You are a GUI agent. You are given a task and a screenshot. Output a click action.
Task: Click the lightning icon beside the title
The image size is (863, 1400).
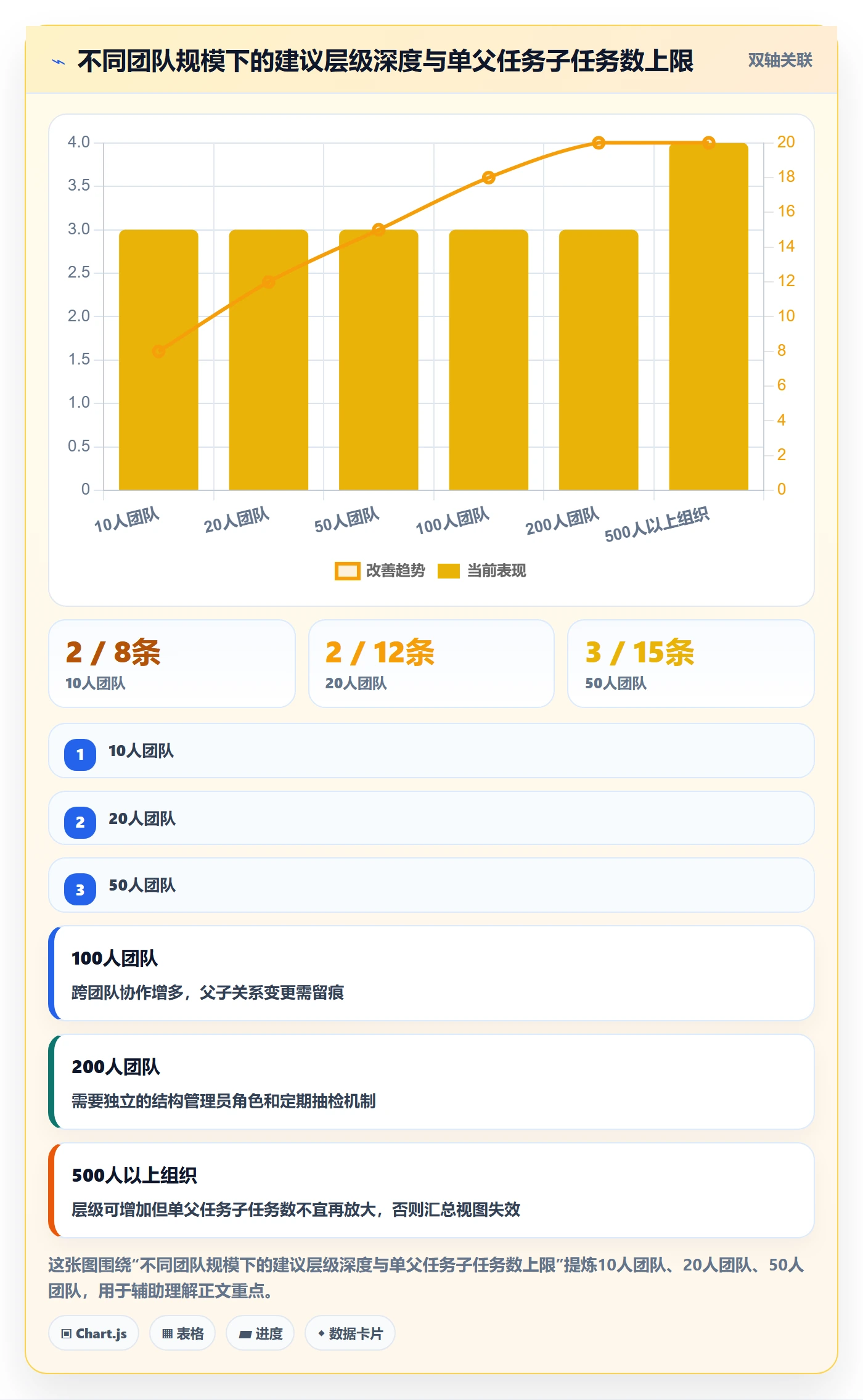pos(59,62)
